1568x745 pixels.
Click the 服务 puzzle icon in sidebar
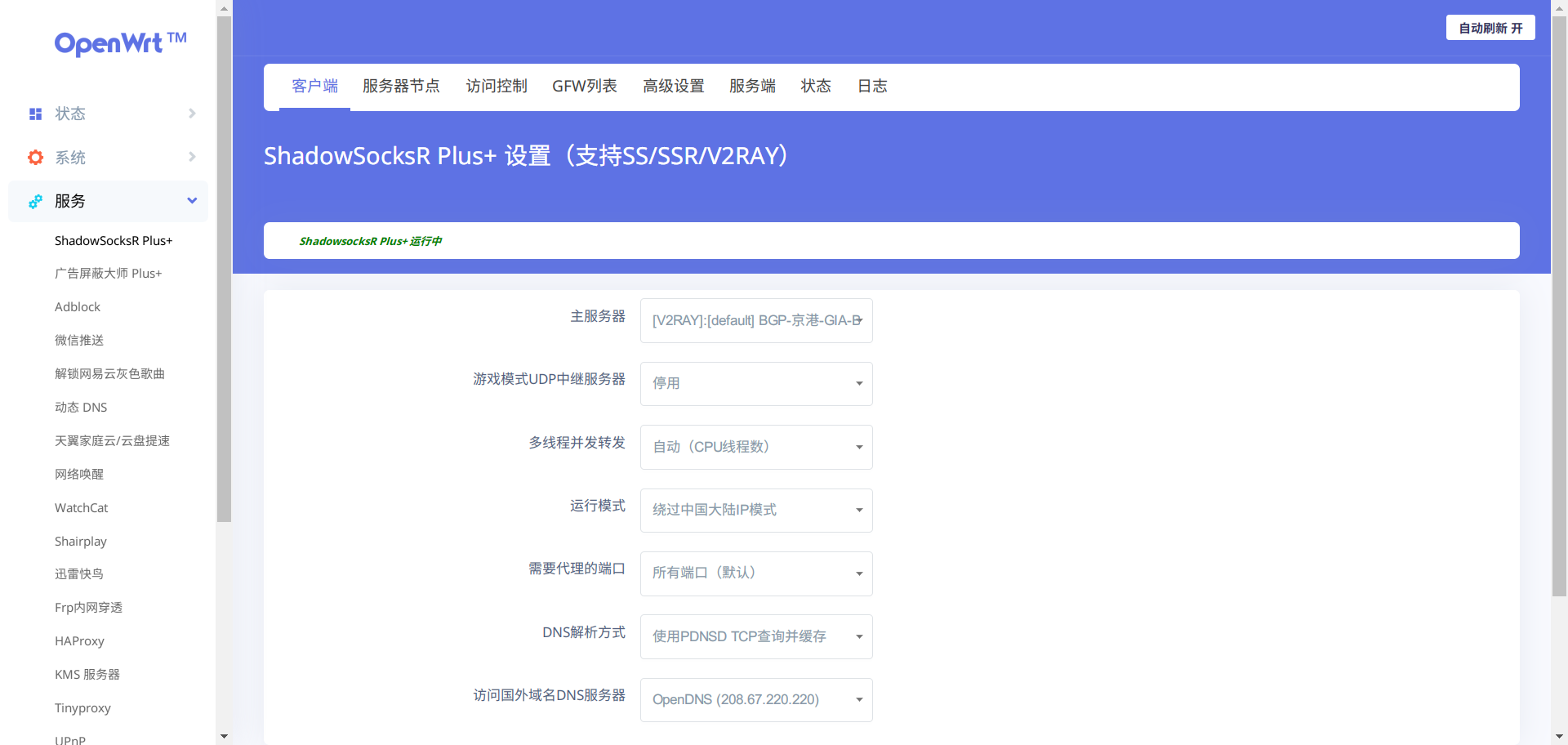(35, 201)
